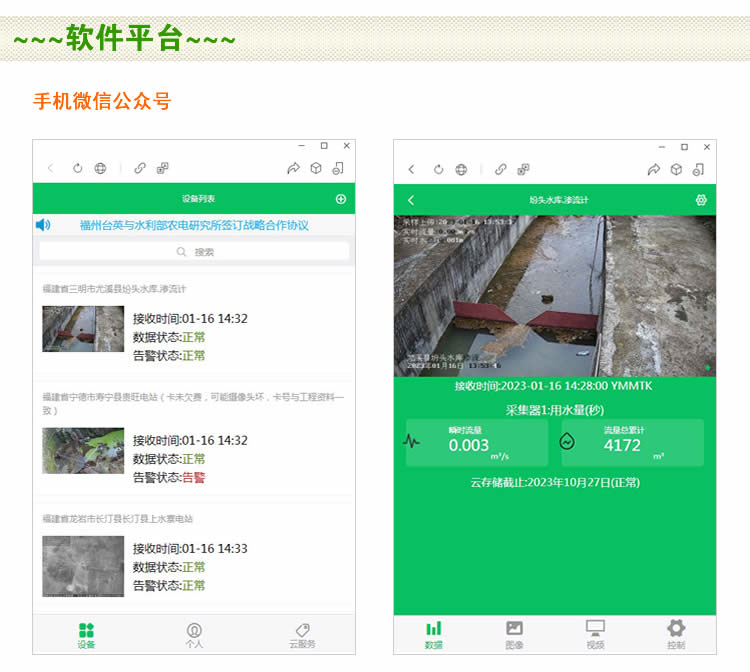Click 采集器1:用水量(秒) label
The height and width of the screenshot is (672, 750).
(x=555, y=410)
